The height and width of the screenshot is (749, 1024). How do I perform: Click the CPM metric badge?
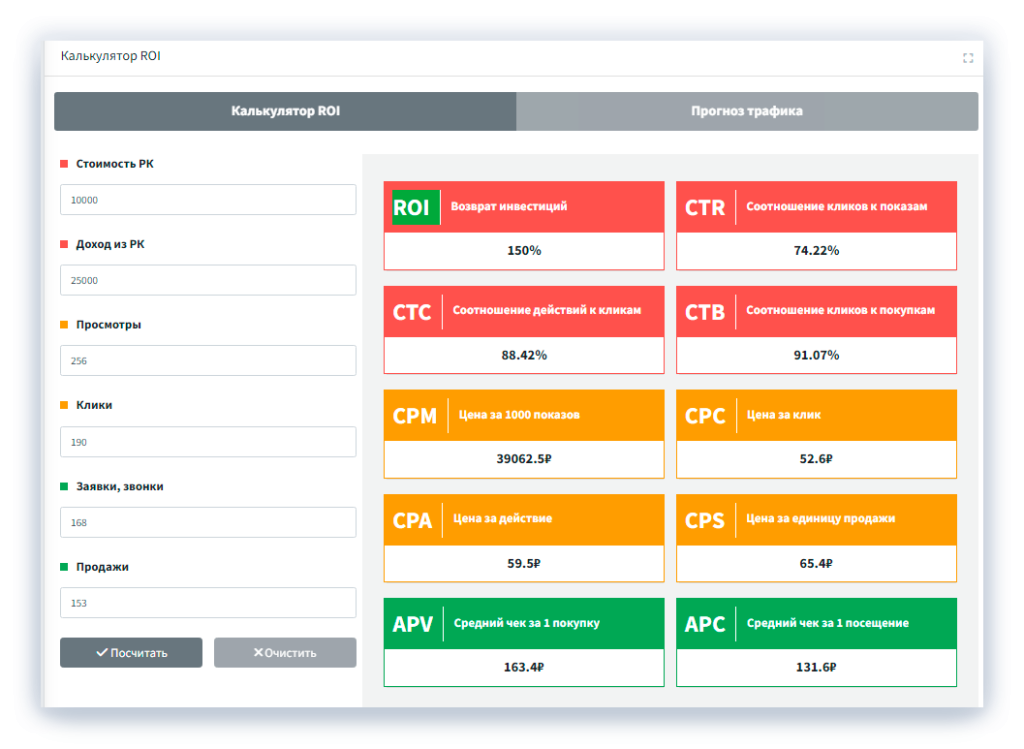pyautogui.click(x=415, y=416)
